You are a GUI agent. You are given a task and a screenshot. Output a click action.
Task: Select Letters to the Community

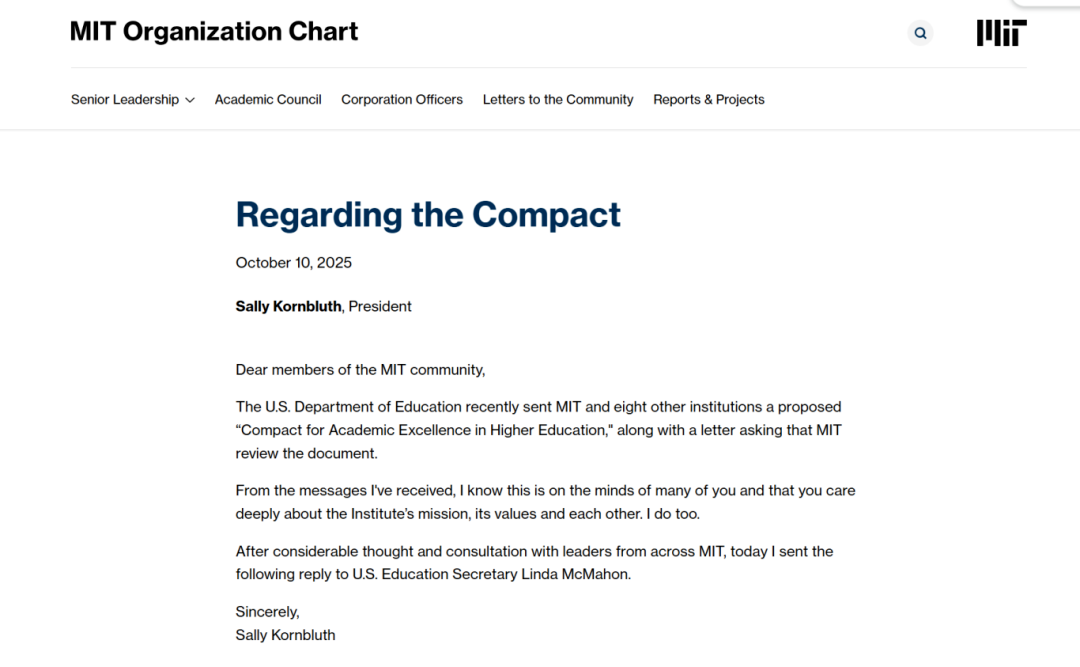pyautogui.click(x=558, y=99)
